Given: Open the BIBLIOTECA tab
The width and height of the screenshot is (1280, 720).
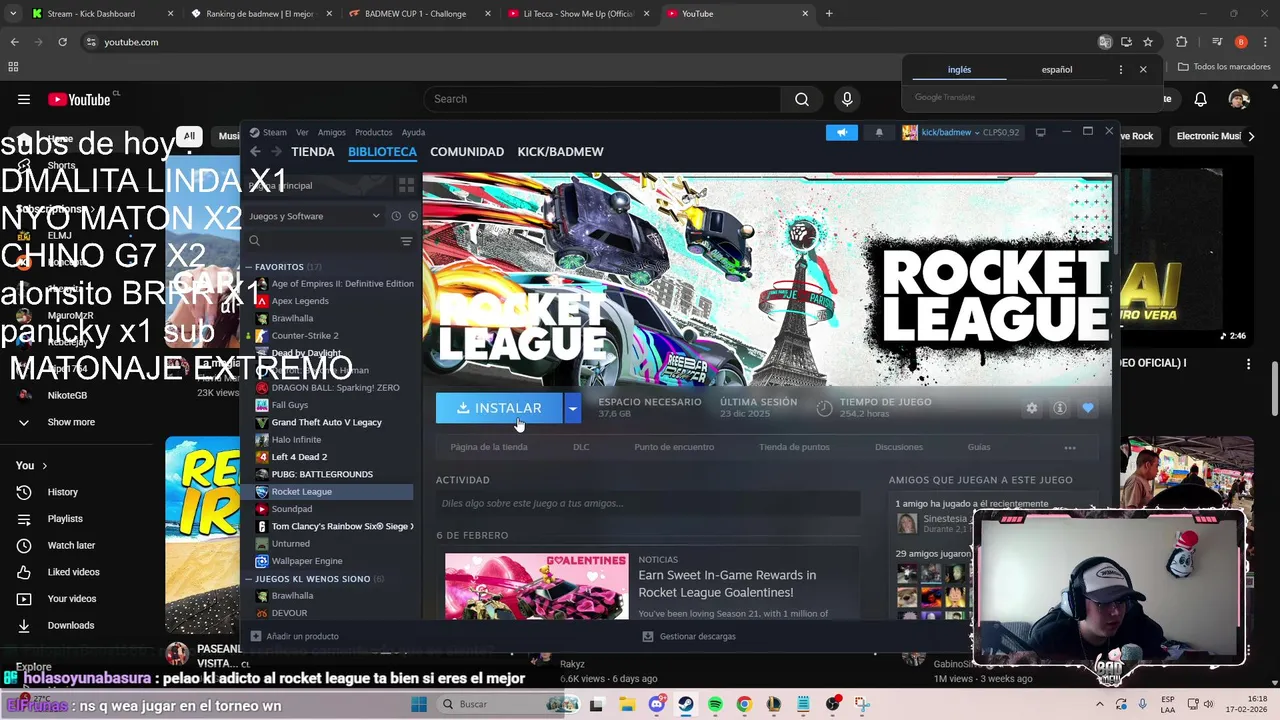Looking at the screenshot, I should (x=382, y=152).
